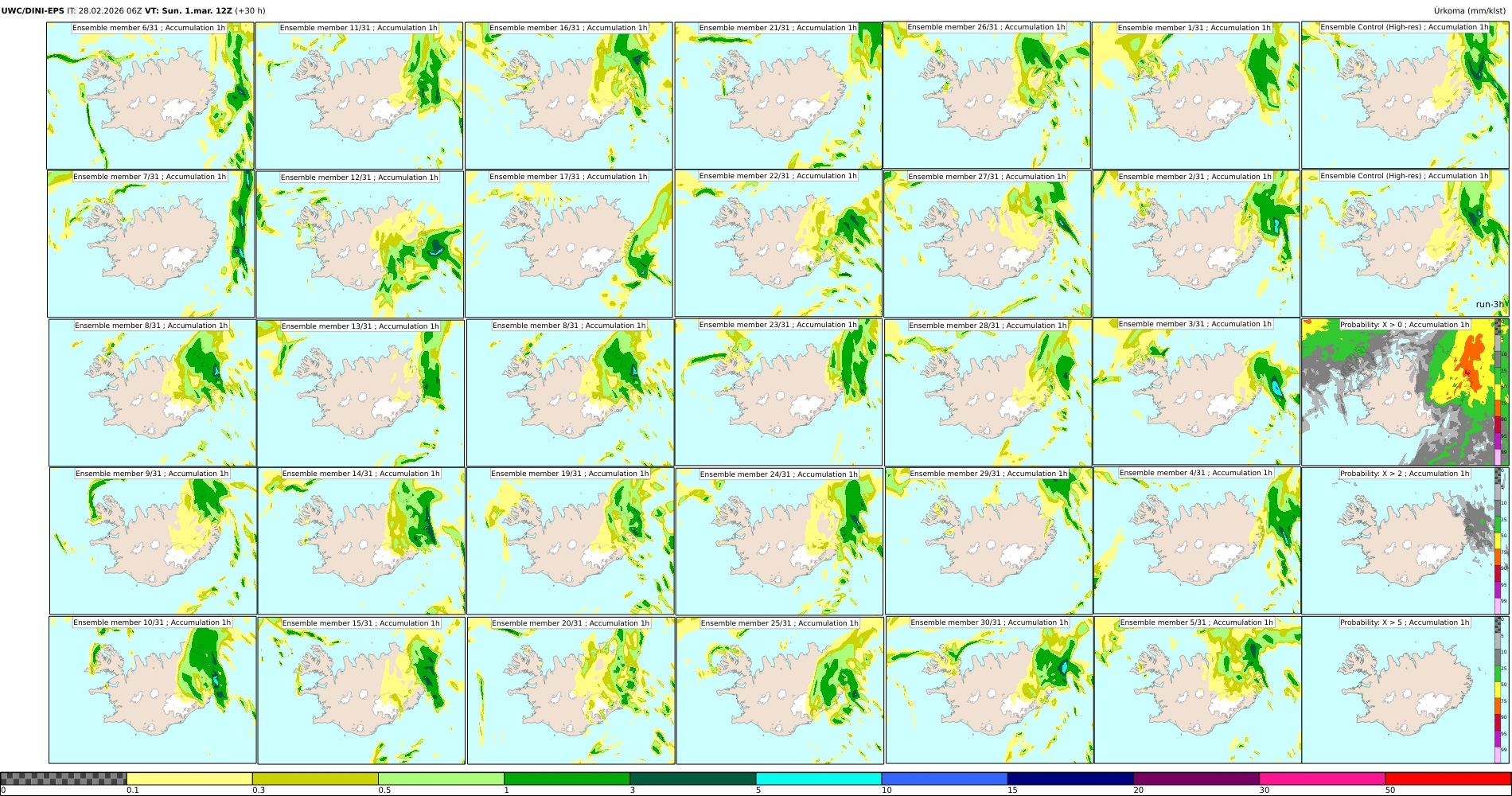Click the purple 20–30 legend swatch

pyautogui.click(x=1196, y=778)
